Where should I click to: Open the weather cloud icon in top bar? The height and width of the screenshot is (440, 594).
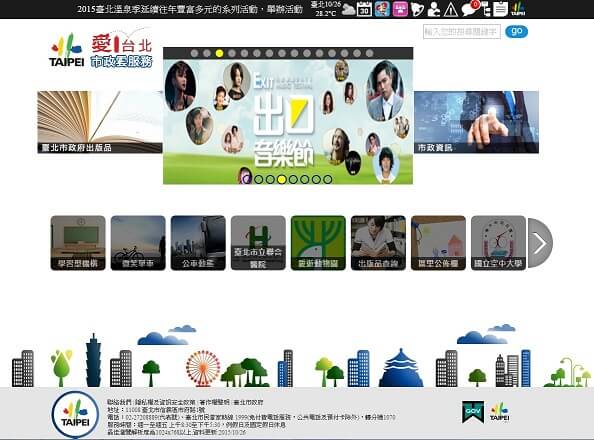[349, 9]
